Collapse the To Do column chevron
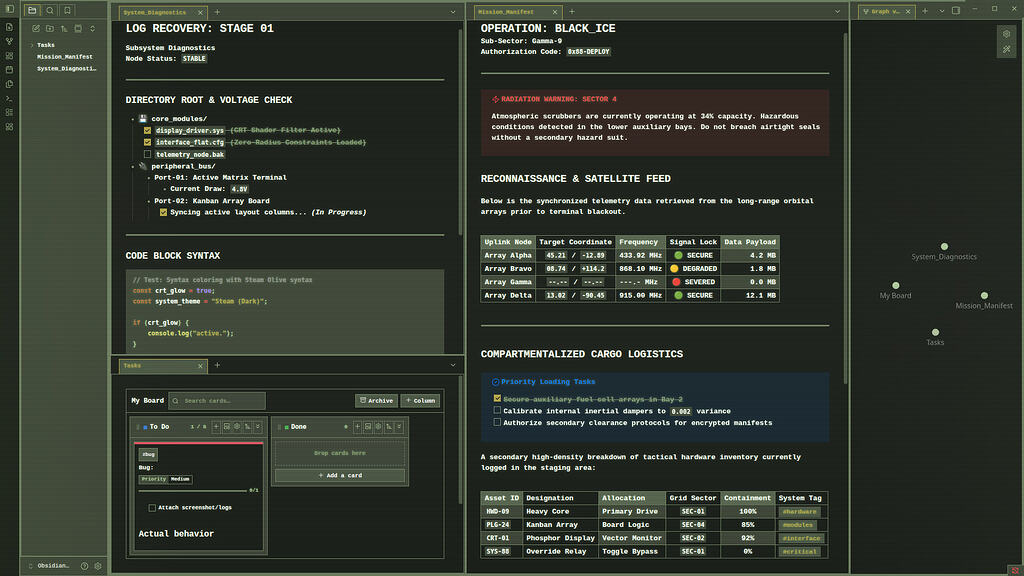This screenshot has width=1024, height=576. [258, 426]
